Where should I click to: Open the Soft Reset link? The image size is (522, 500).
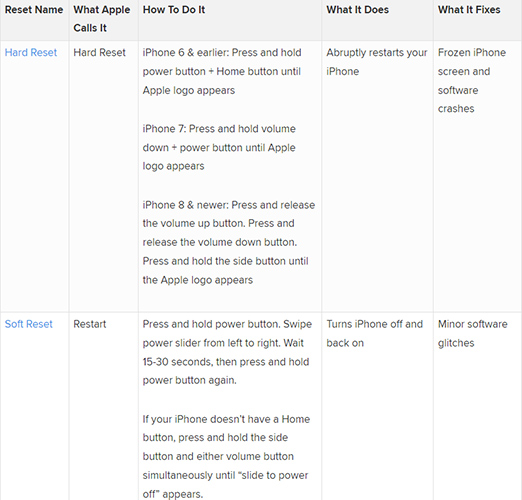pos(29,324)
